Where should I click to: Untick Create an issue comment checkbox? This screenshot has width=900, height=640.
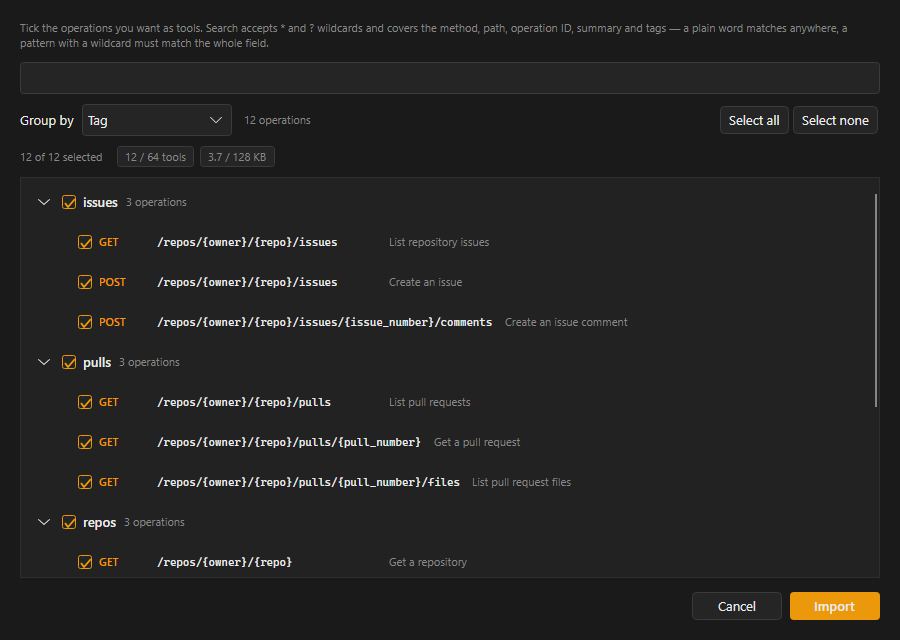[85, 322]
